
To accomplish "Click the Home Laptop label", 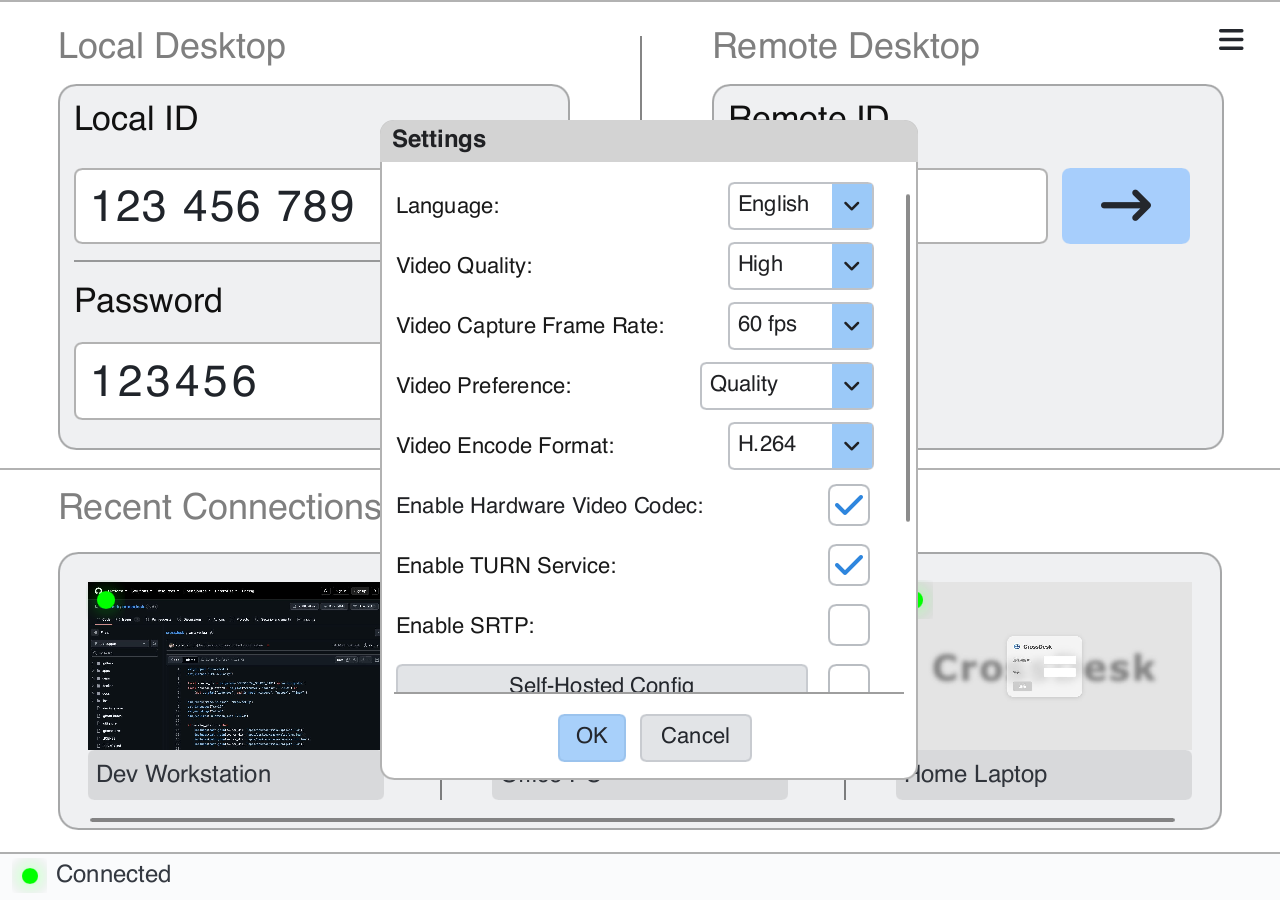I will click(x=977, y=774).
